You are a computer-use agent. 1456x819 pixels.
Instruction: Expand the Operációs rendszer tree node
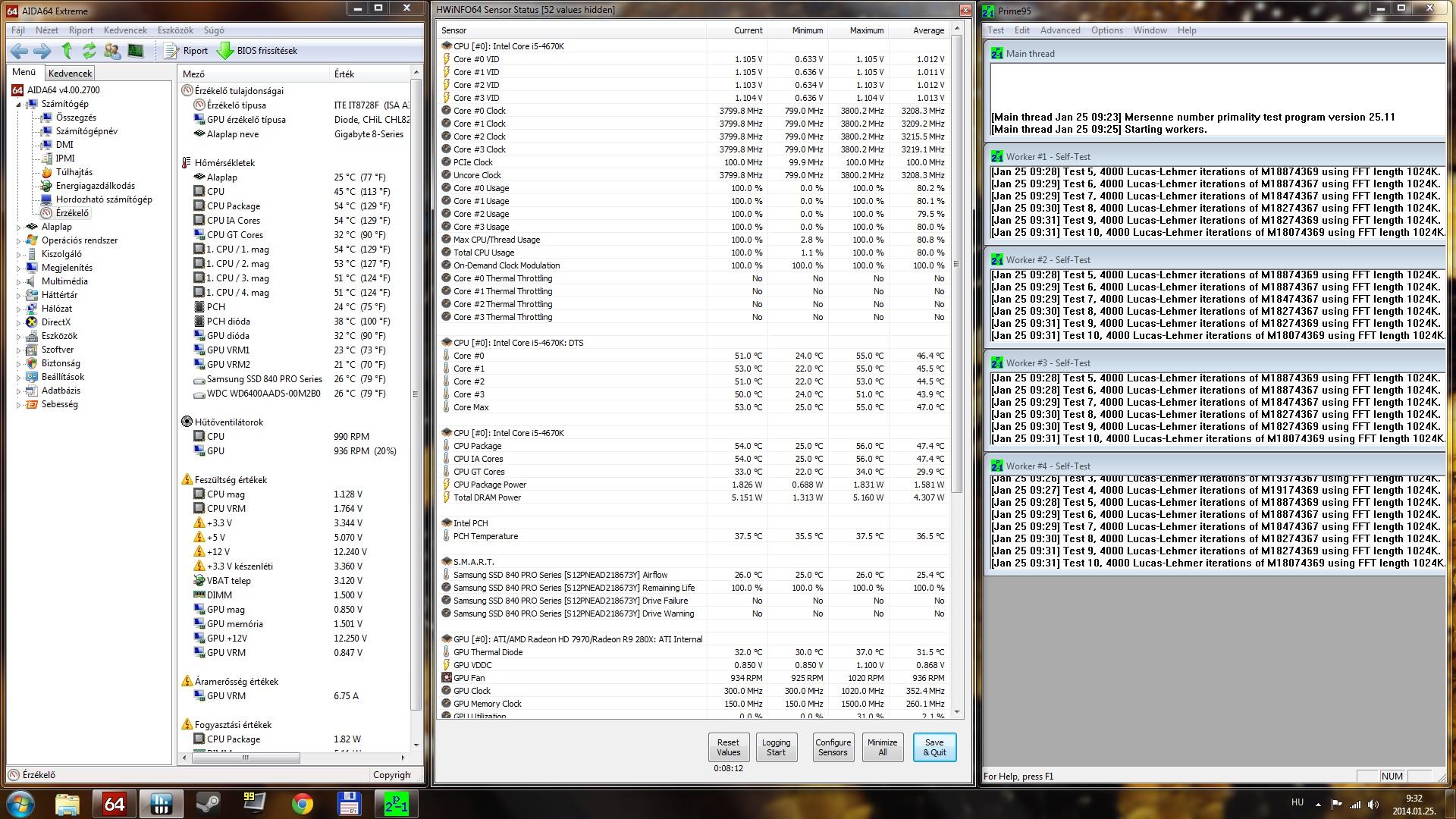(18, 240)
